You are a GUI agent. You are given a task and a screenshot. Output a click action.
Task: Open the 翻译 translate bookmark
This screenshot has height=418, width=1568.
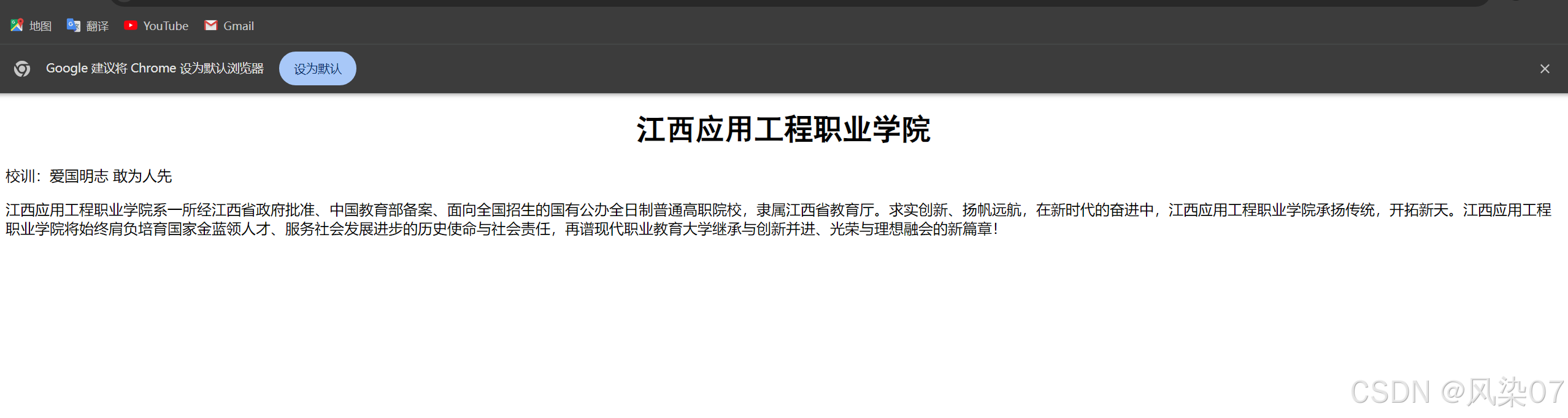point(88,26)
